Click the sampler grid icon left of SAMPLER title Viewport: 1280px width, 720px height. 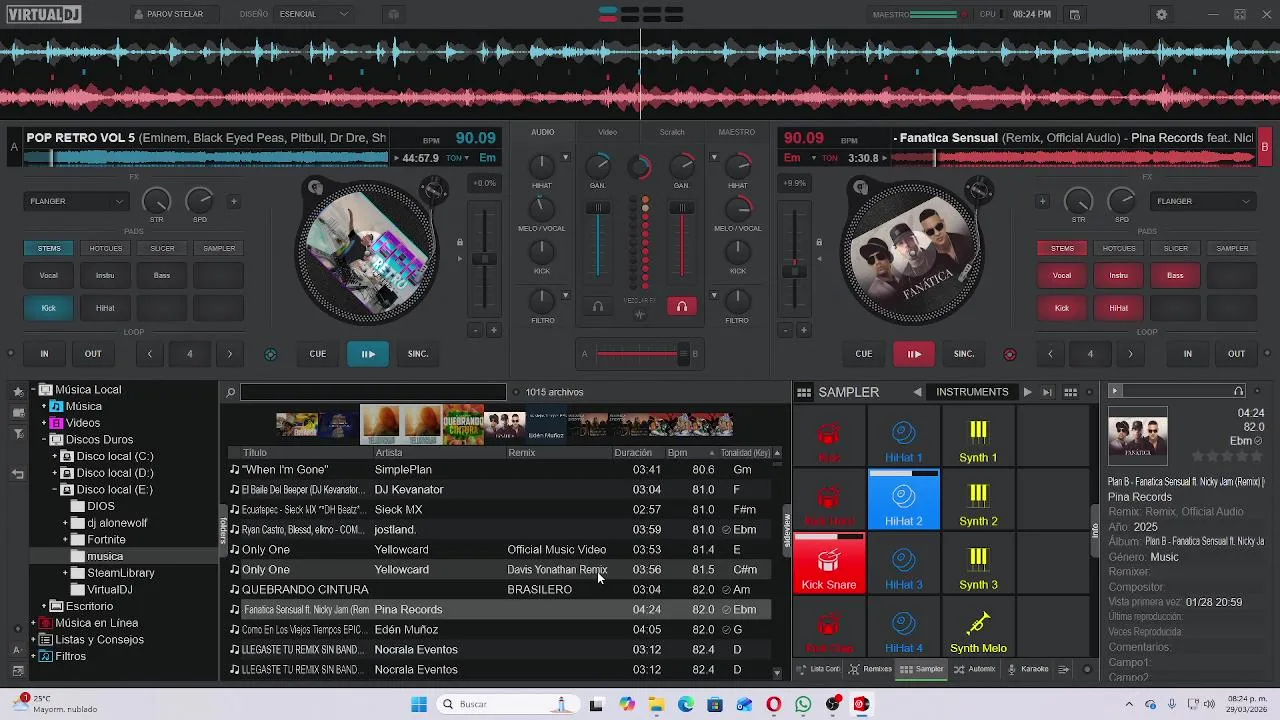(x=804, y=392)
